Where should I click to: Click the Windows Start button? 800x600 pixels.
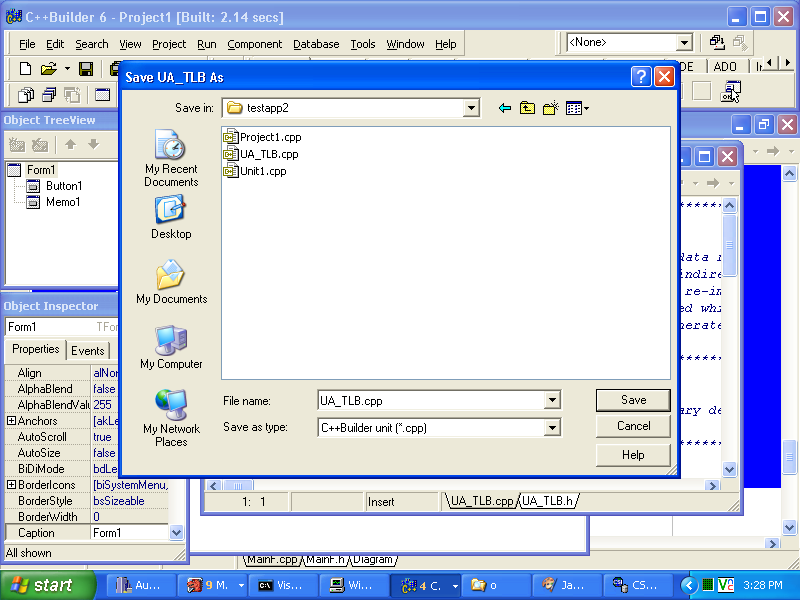47,585
